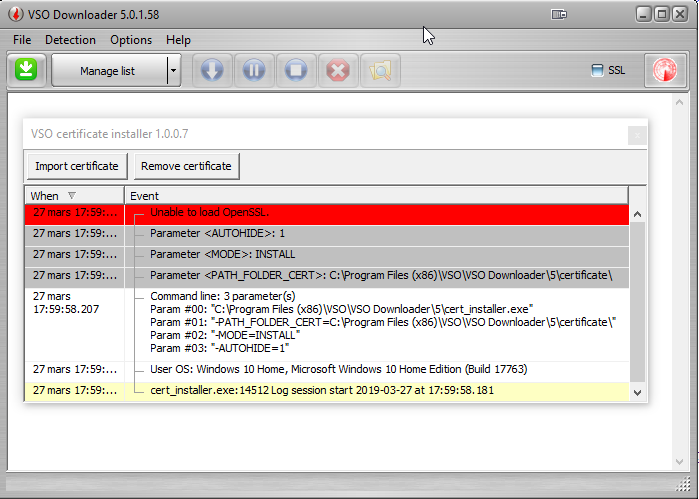699x499 pixels.
Task: Toggle the SSL checkbox
Action: click(597, 70)
